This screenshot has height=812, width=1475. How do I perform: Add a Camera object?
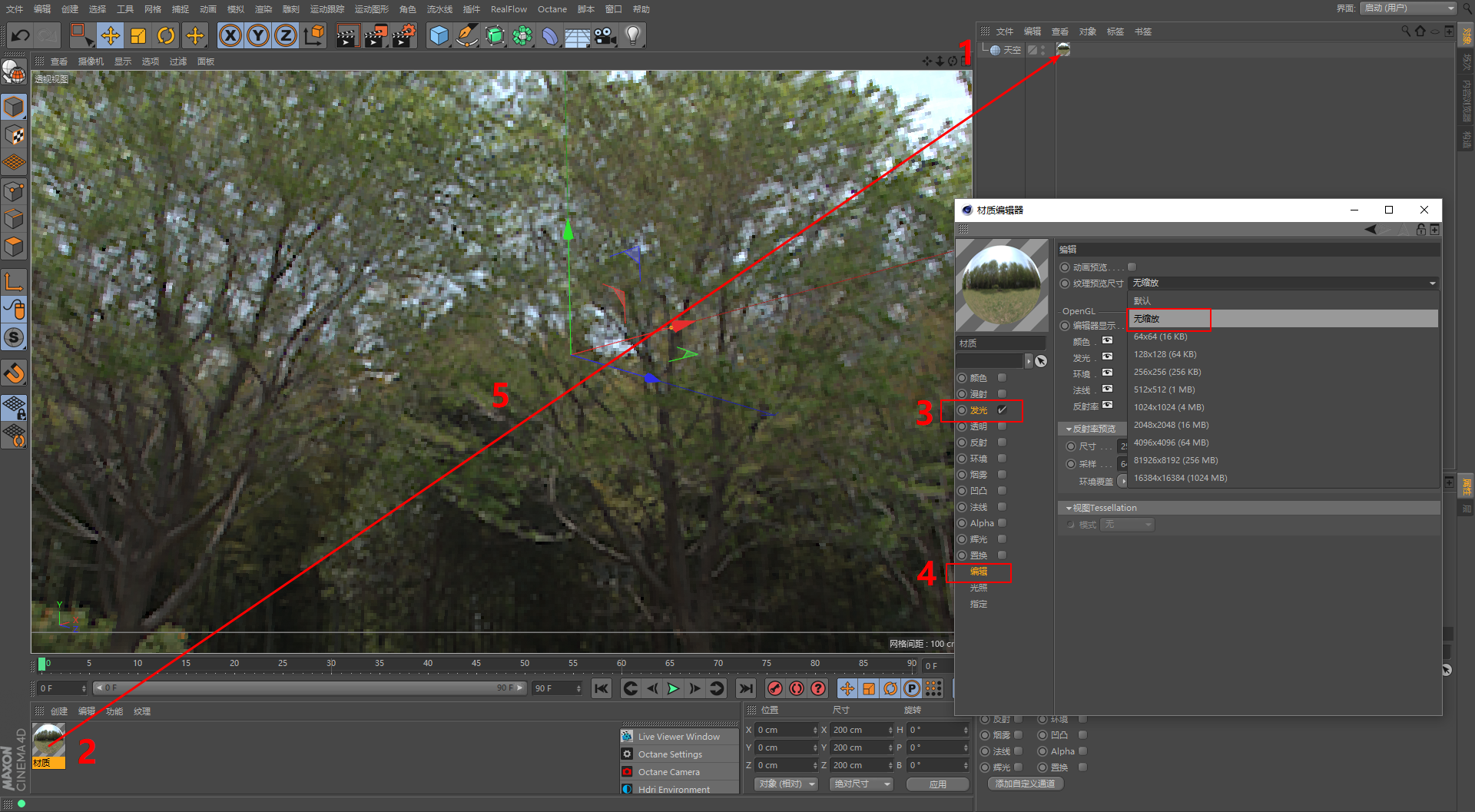(x=605, y=35)
